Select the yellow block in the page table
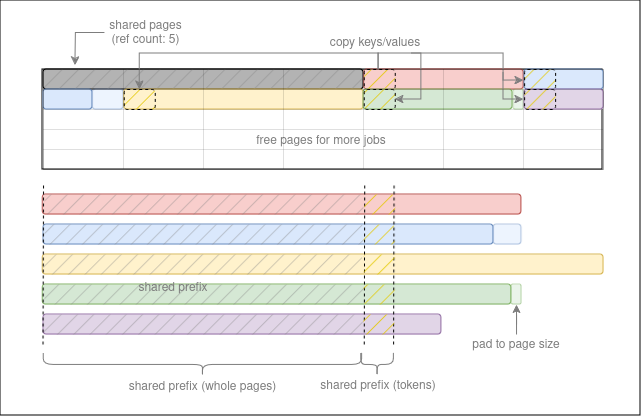 [x=258, y=99]
